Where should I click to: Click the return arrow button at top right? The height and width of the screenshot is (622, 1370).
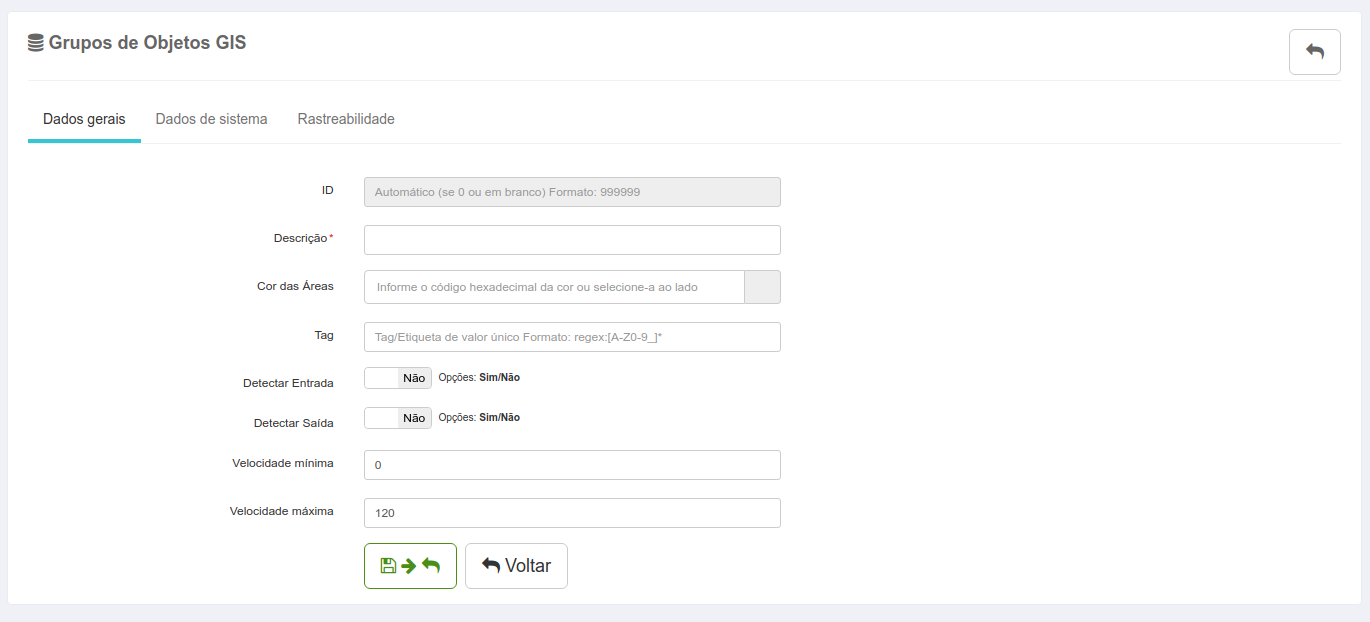[1314, 52]
